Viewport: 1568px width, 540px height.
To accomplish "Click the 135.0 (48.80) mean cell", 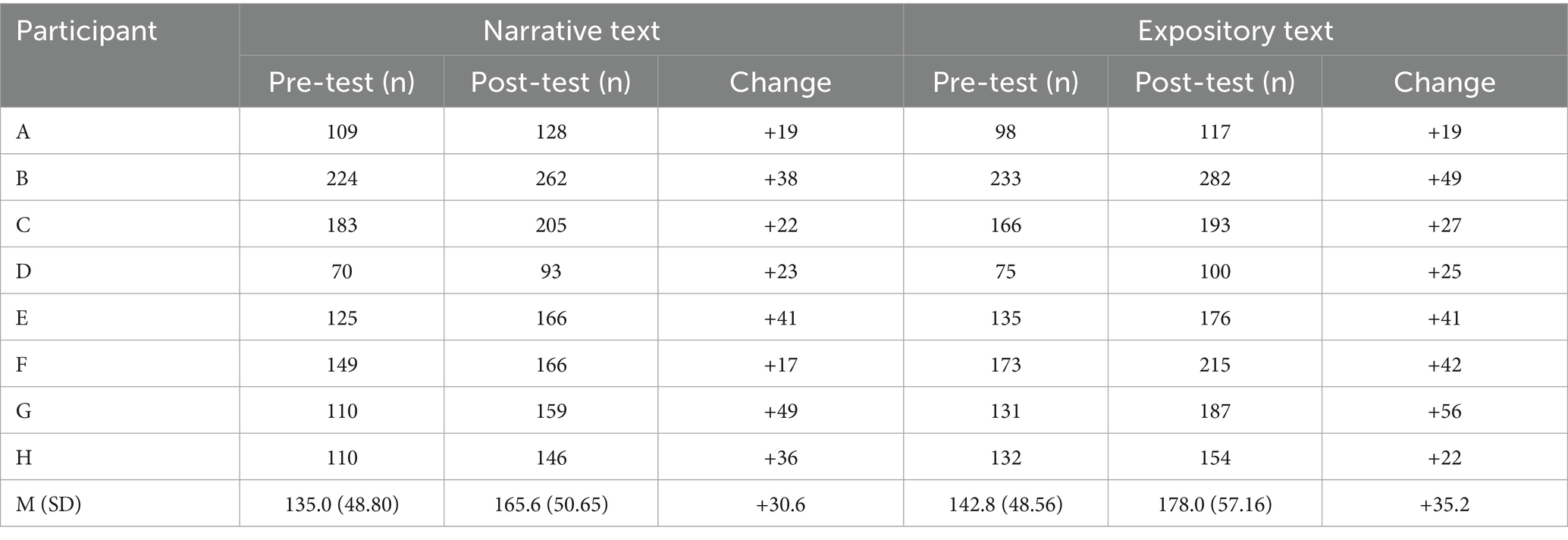I will [341, 504].
